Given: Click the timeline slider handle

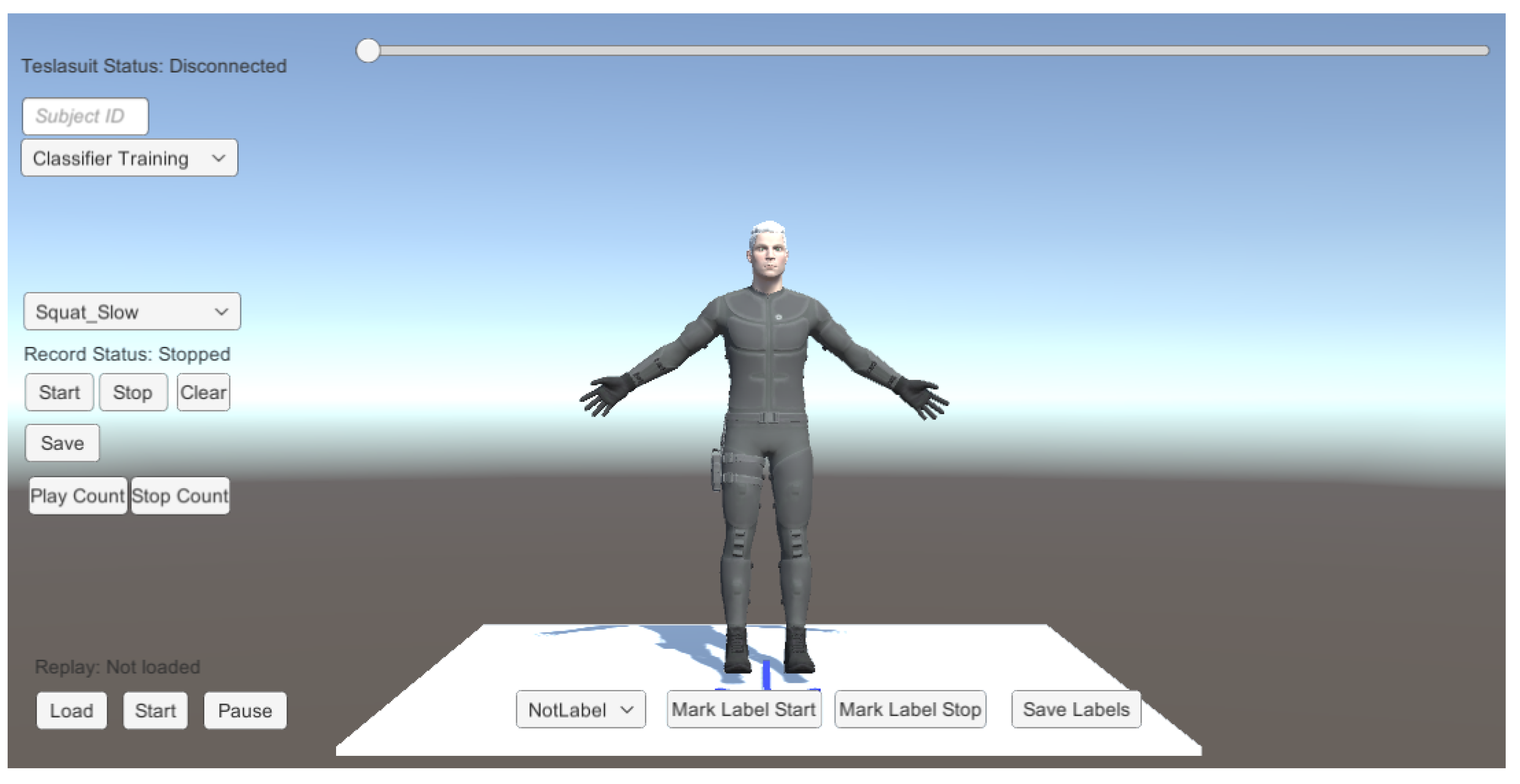Looking at the screenshot, I should tap(368, 51).
